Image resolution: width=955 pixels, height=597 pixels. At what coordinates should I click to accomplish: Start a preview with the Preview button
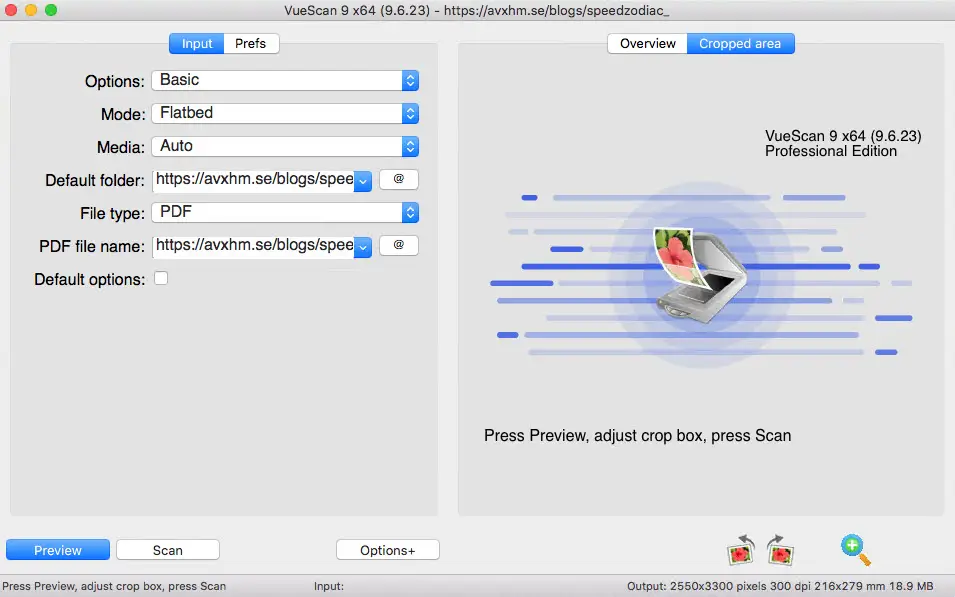pyautogui.click(x=58, y=550)
